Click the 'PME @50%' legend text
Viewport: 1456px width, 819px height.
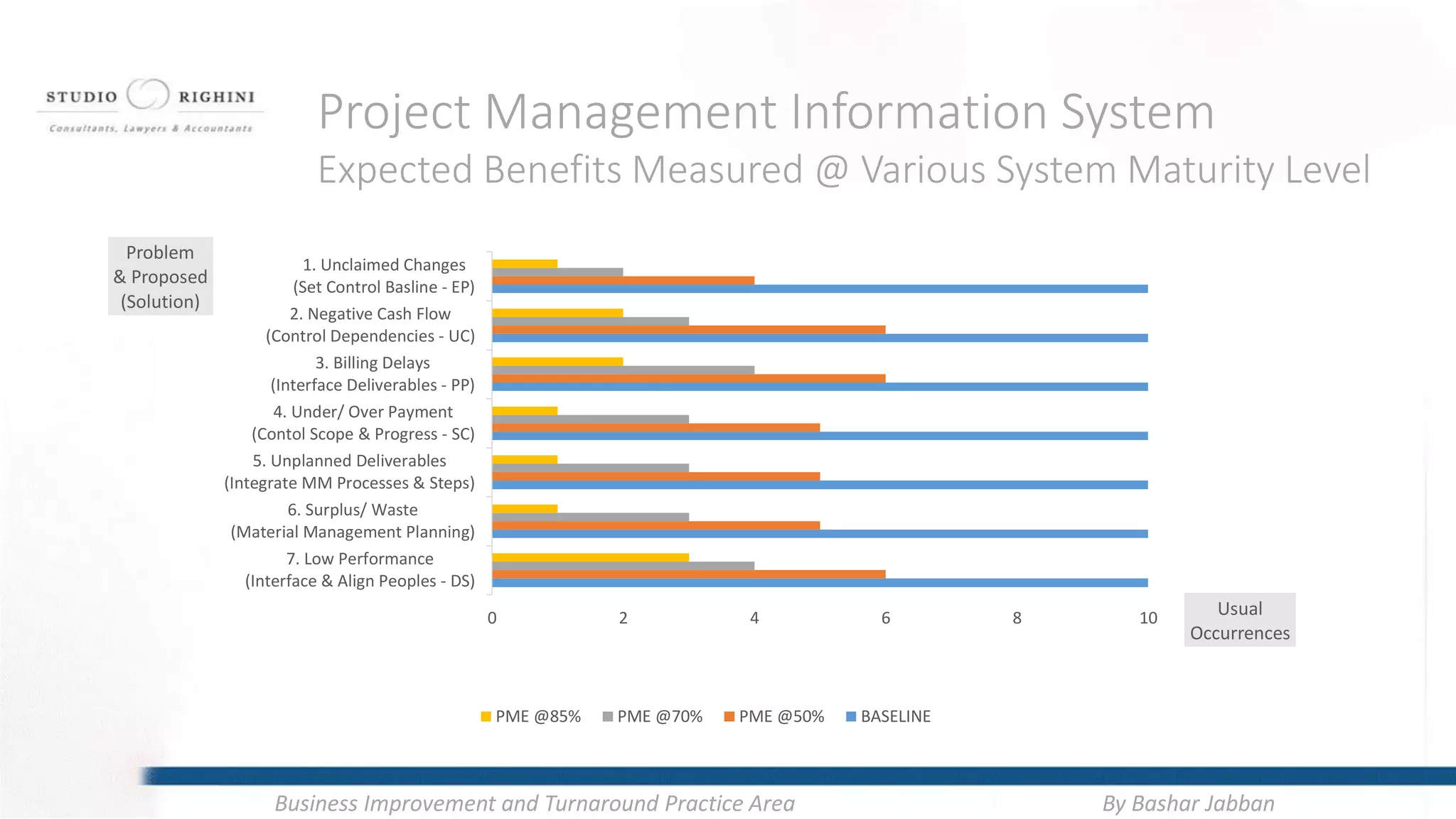[781, 717]
